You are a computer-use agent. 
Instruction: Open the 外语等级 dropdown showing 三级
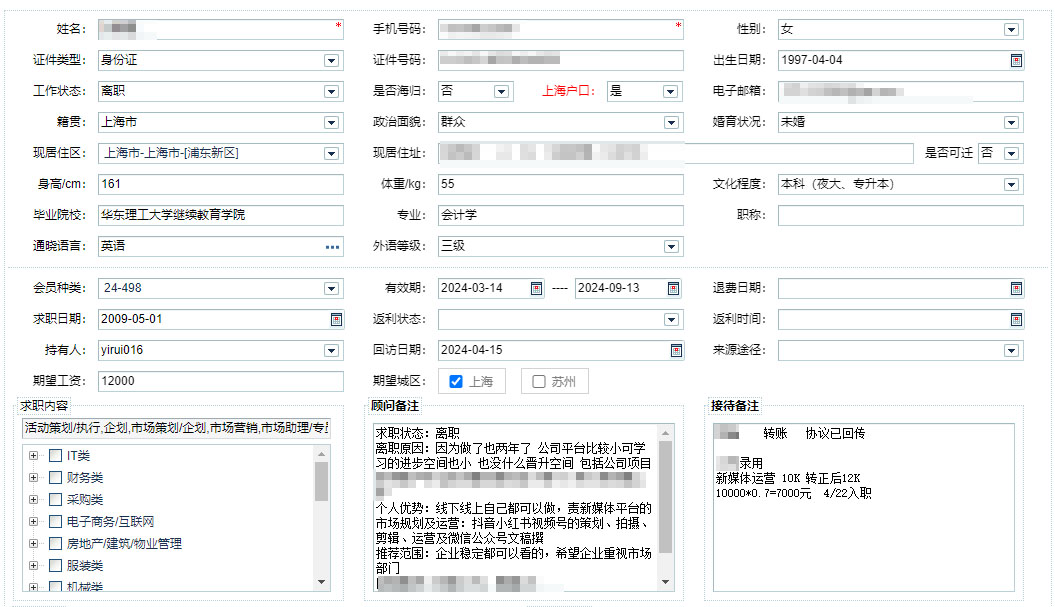tap(671, 246)
